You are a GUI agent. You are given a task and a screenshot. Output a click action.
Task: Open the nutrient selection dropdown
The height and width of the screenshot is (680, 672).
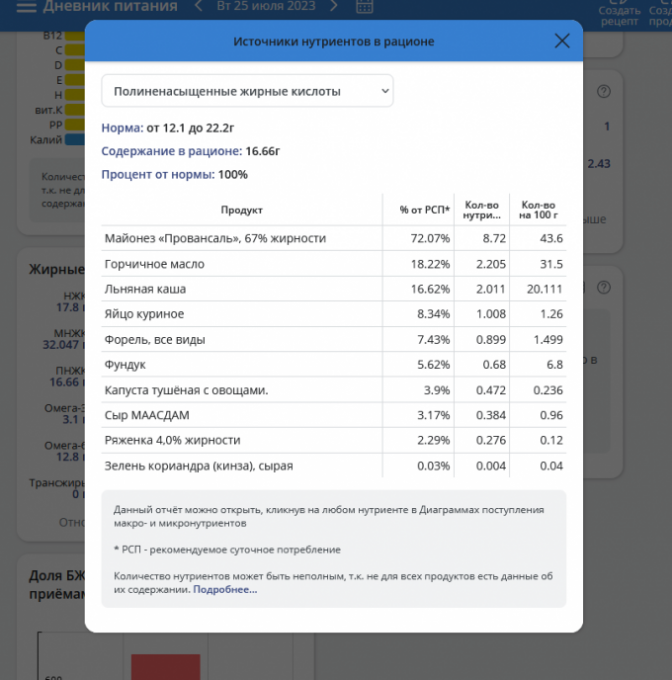point(247,91)
